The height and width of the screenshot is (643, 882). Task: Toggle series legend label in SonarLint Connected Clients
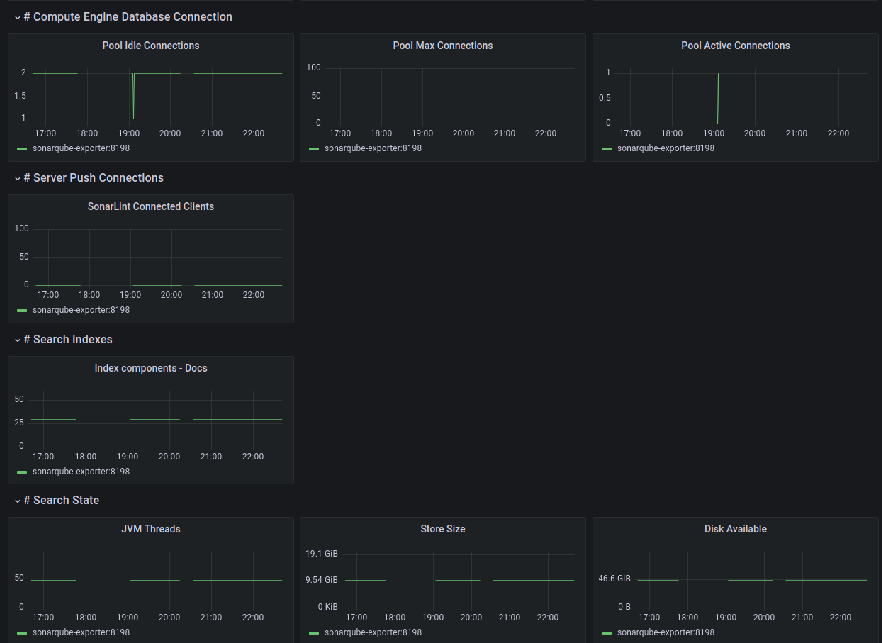click(x=81, y=310)
